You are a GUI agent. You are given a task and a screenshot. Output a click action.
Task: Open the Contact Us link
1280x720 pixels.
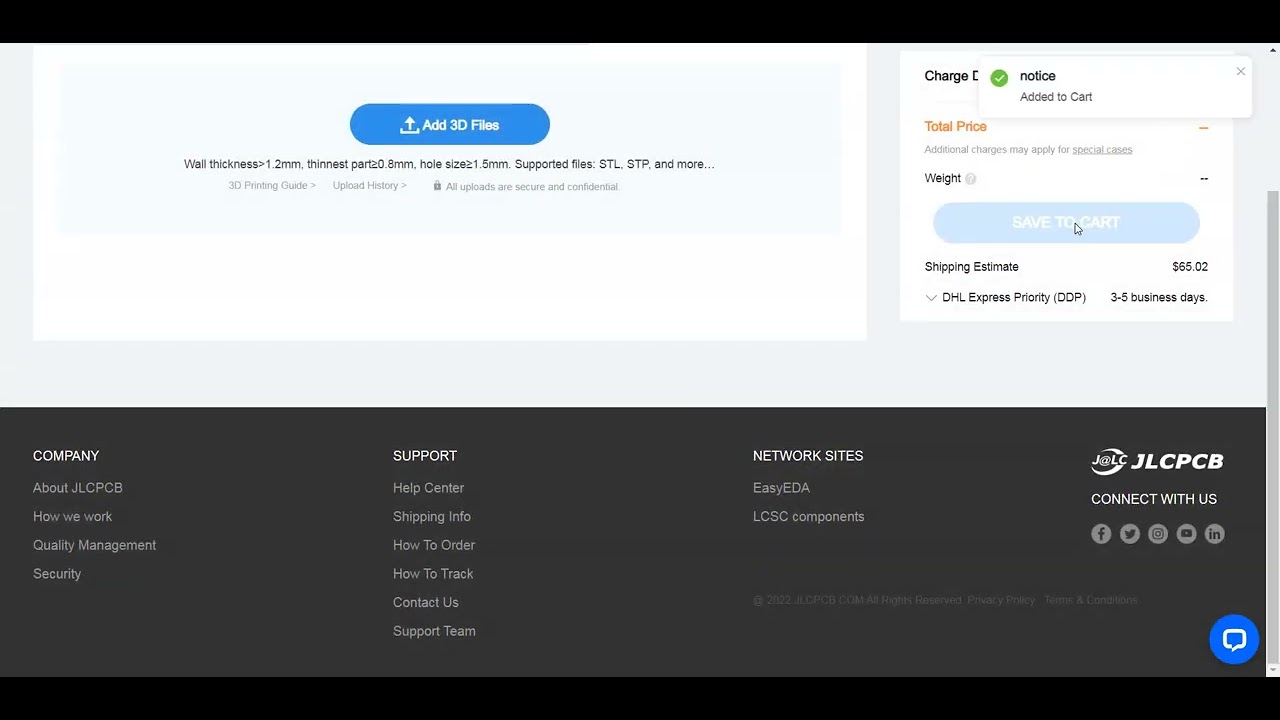coord(426,603)
